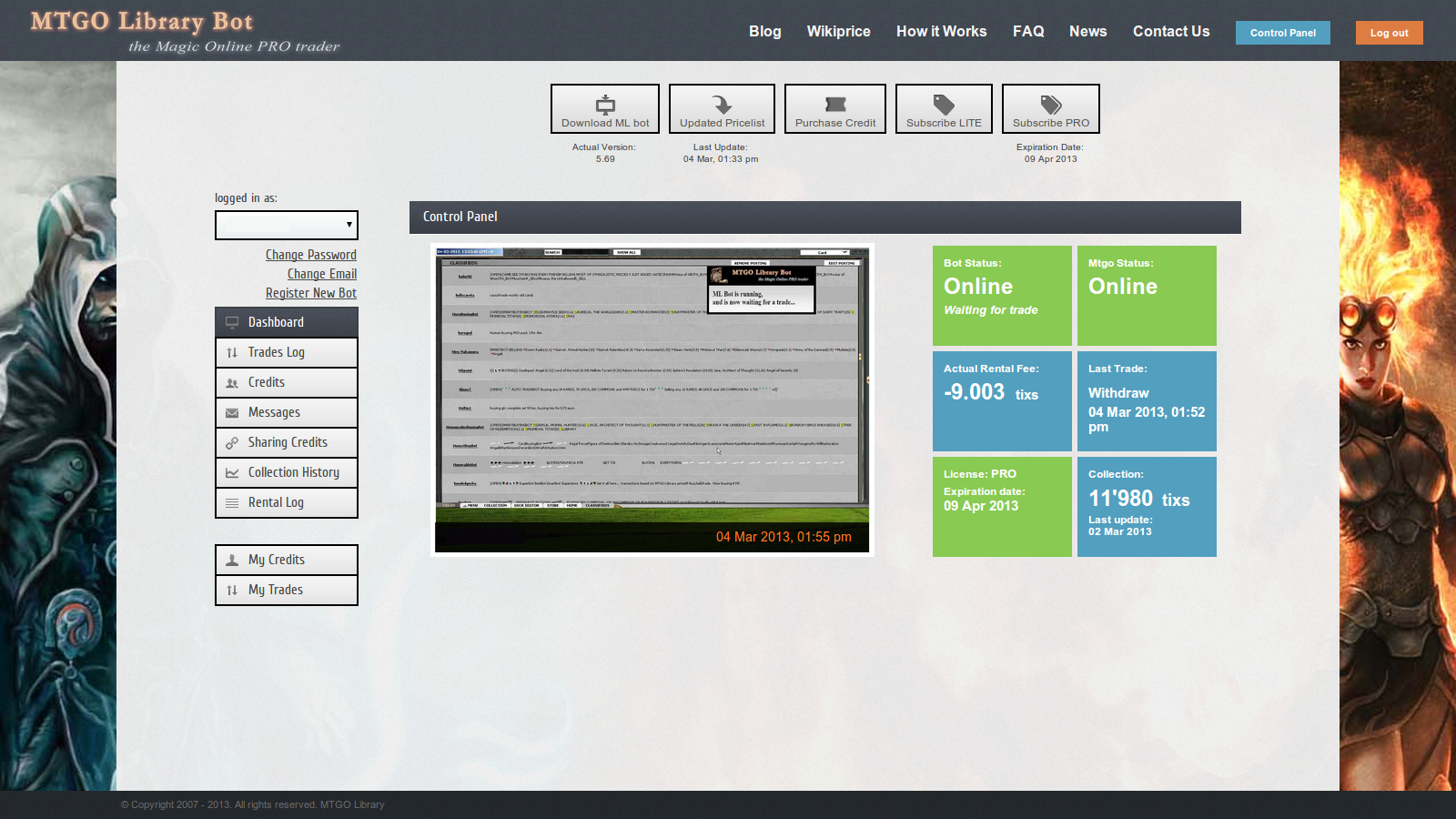The height and width of the screenshot is (819, 1456).
Task: Open the FAQ page
Action: pos(1028,31)
